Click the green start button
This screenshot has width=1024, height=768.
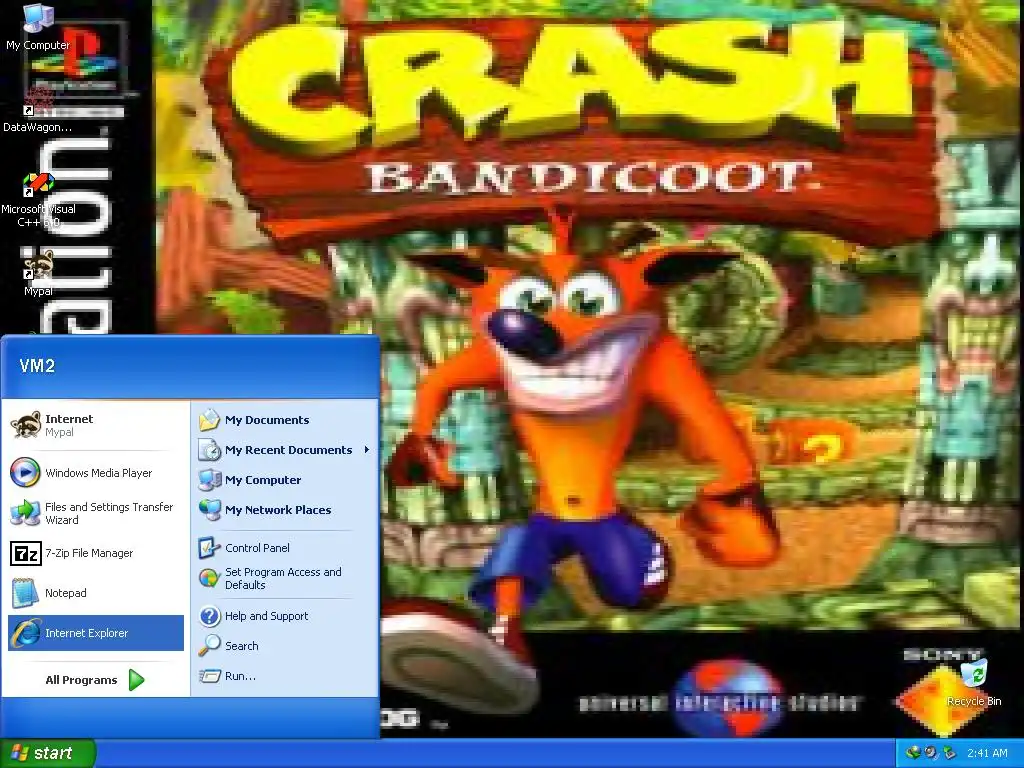pos(47,753)
